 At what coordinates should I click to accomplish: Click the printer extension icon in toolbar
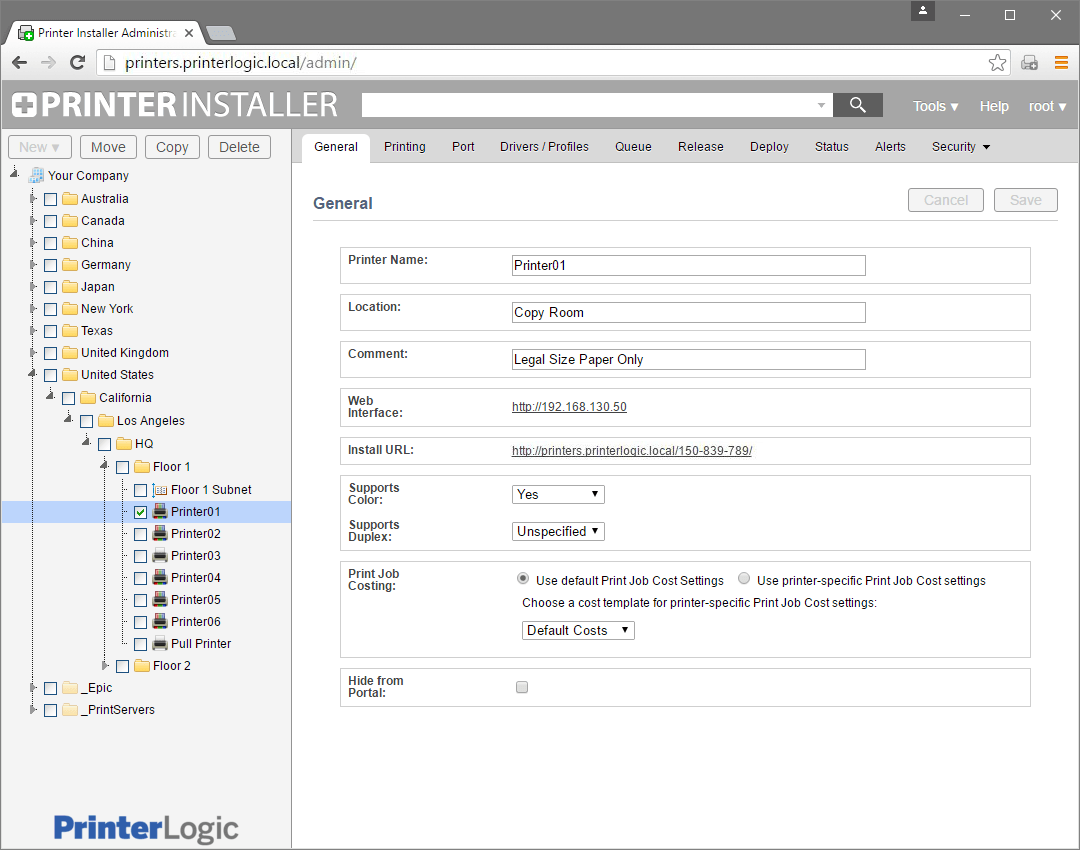1029,63
